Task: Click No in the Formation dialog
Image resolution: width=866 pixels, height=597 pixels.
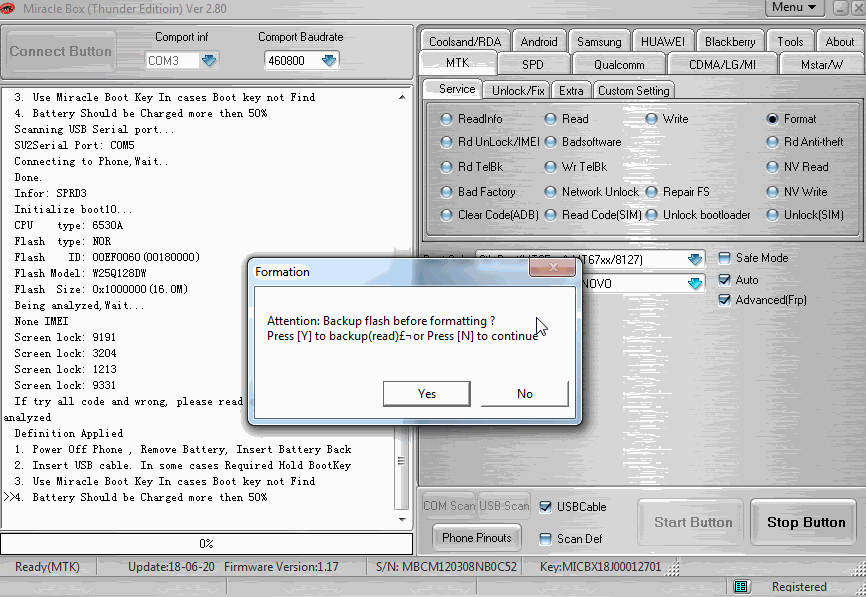Action: point(525,394)
